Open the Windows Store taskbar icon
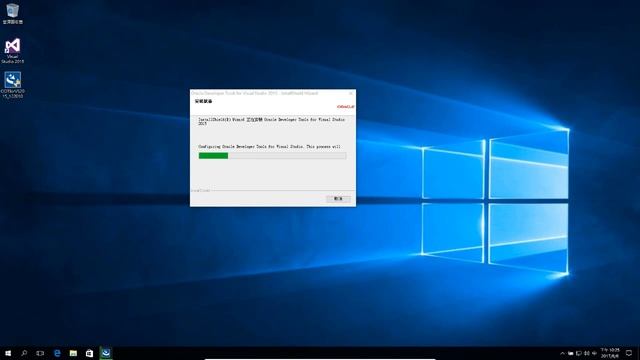Screen dimensions: 640x360 click(x=89, y=353)
